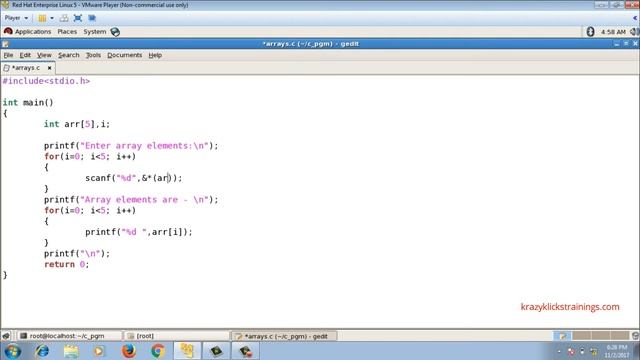Show hidden Windows tray icons arrow
Screen dimensions: 640x360
point(559,351)
